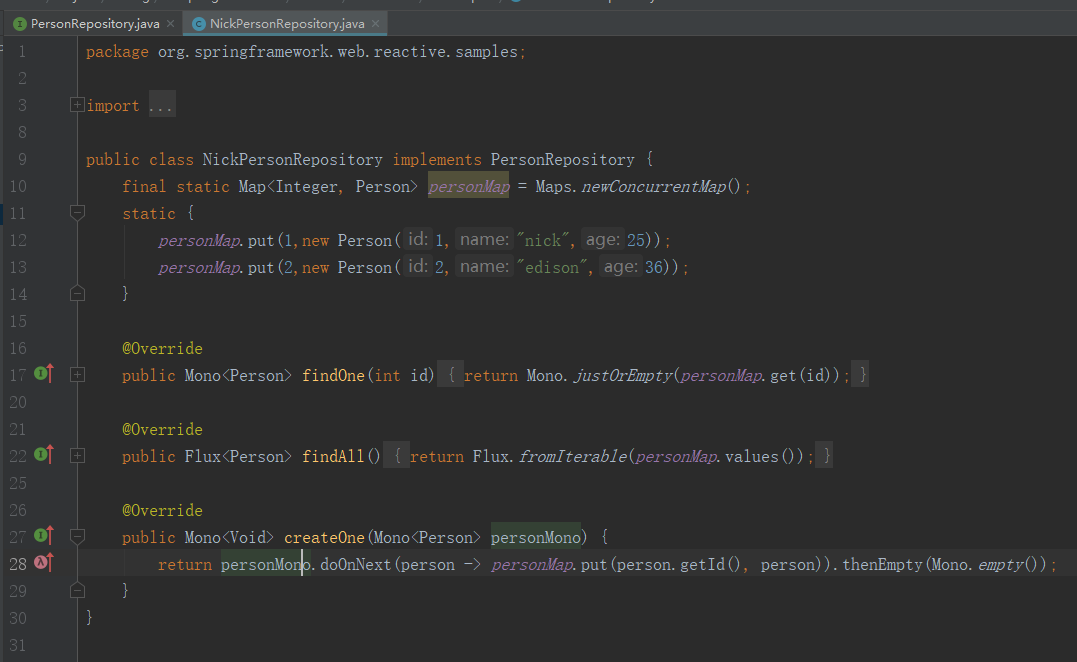Click line number 28 in the gutter

click(18, 564)
